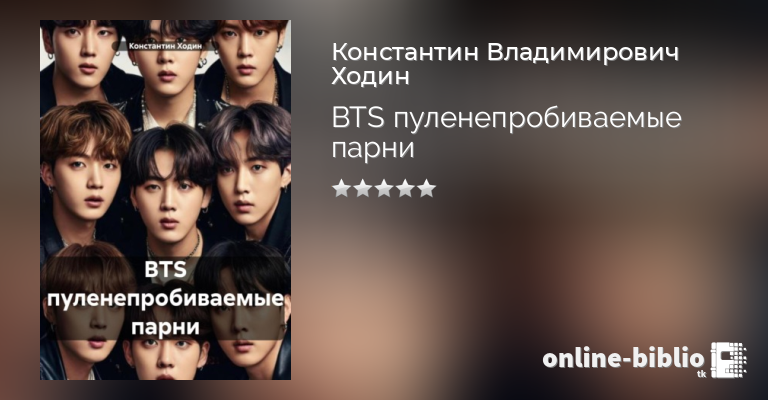768x400 pixels.
Task: Select the surname 'Ходин' in the heading
Action: pos(371,76)
